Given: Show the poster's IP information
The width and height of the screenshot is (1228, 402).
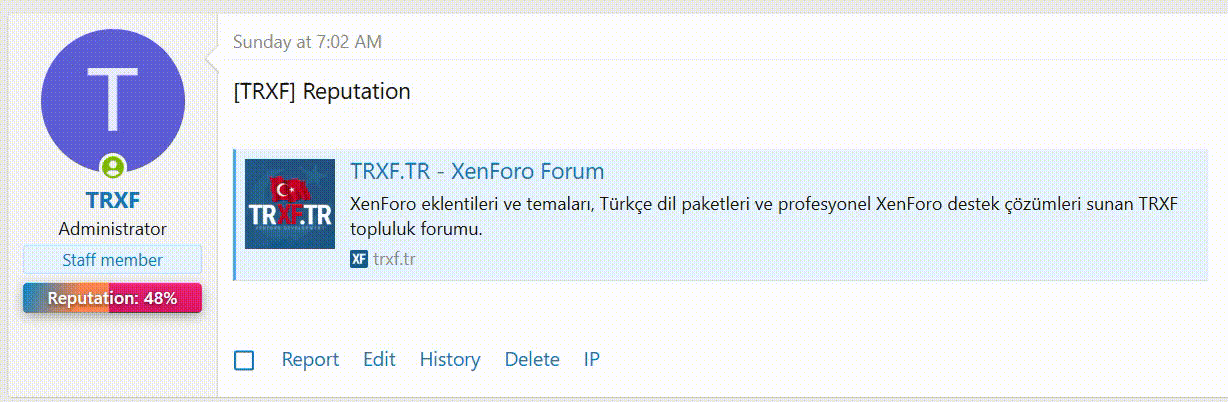Looking at the screenshot, I should [x=591, y=360].
